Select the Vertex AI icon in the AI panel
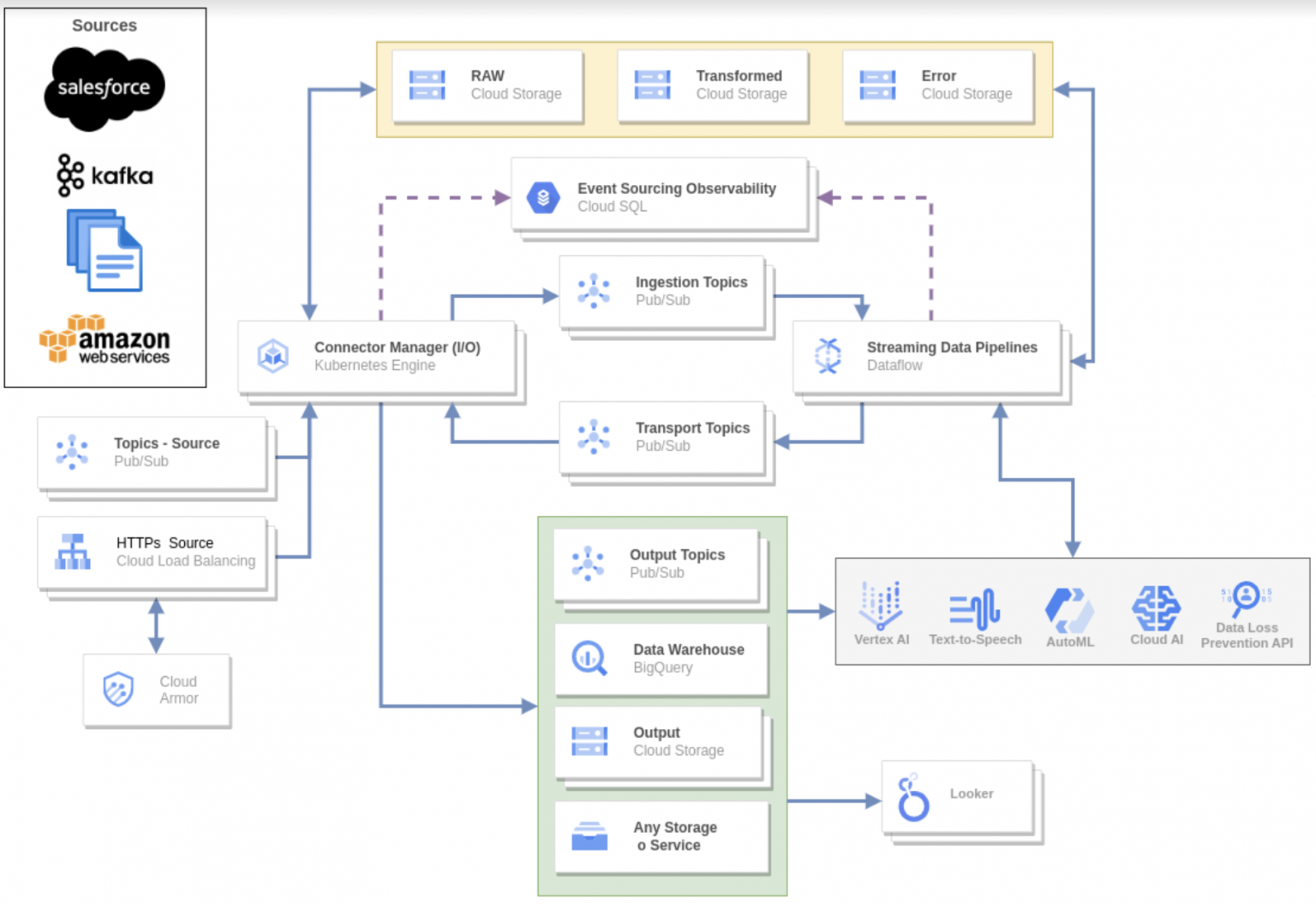The height and width of the screenshot is (904, 1316). click(882, 606)
